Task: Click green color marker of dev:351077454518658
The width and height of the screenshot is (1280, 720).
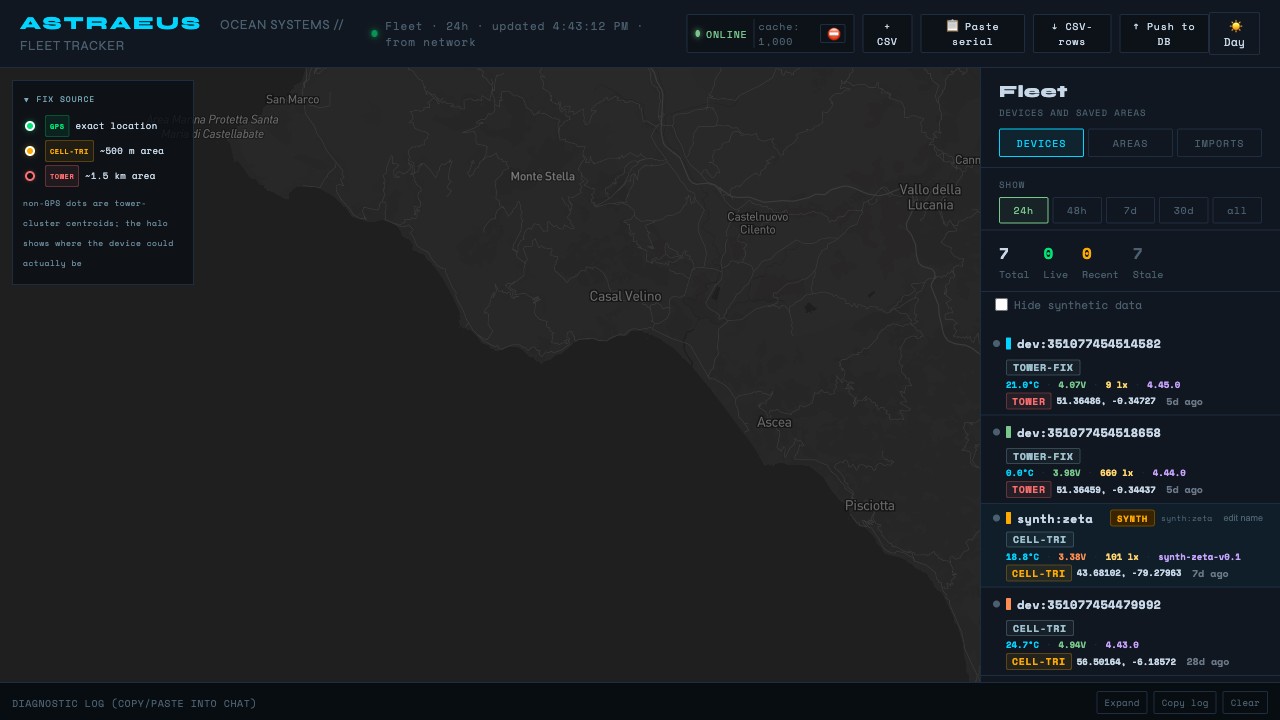Action: (1008, 432)
